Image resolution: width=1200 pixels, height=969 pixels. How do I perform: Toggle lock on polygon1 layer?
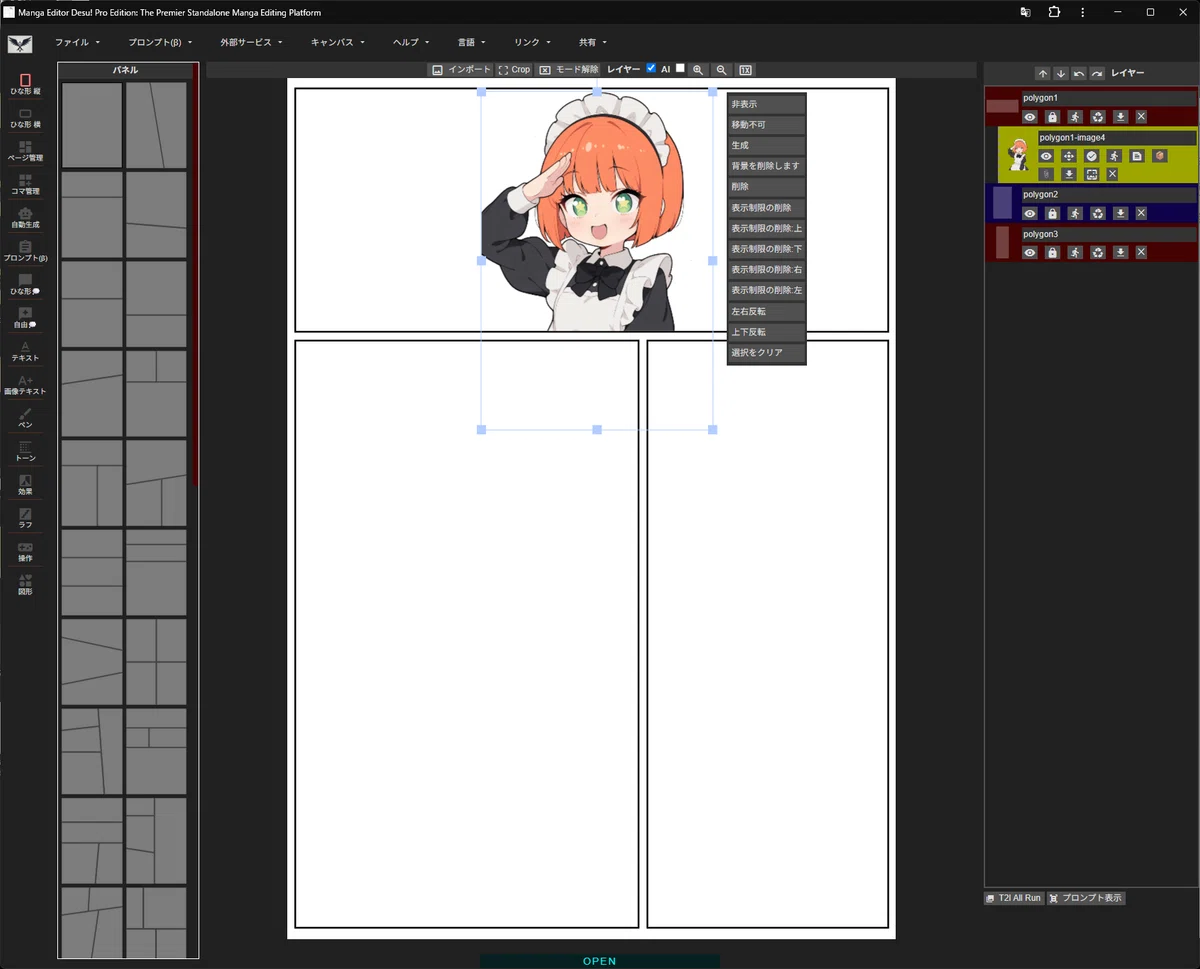pyautogui.click(x=1052, y=117)
